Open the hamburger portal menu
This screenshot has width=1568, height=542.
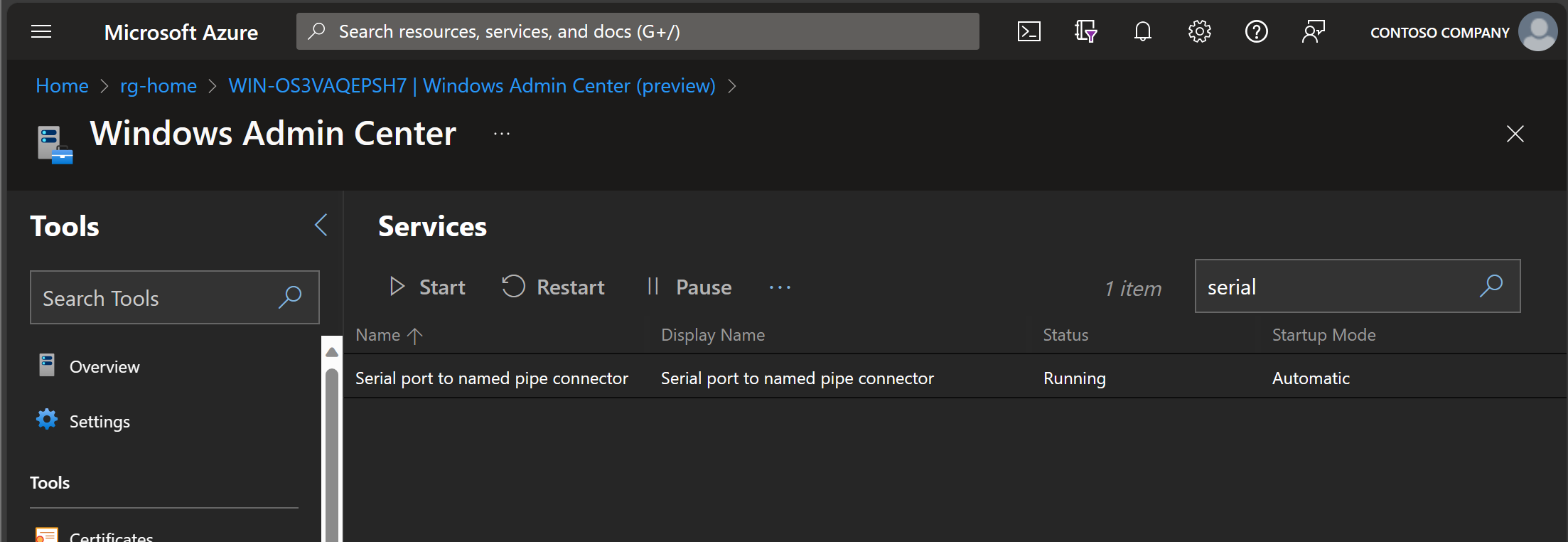pyautogui.click(x=41, y=31)
